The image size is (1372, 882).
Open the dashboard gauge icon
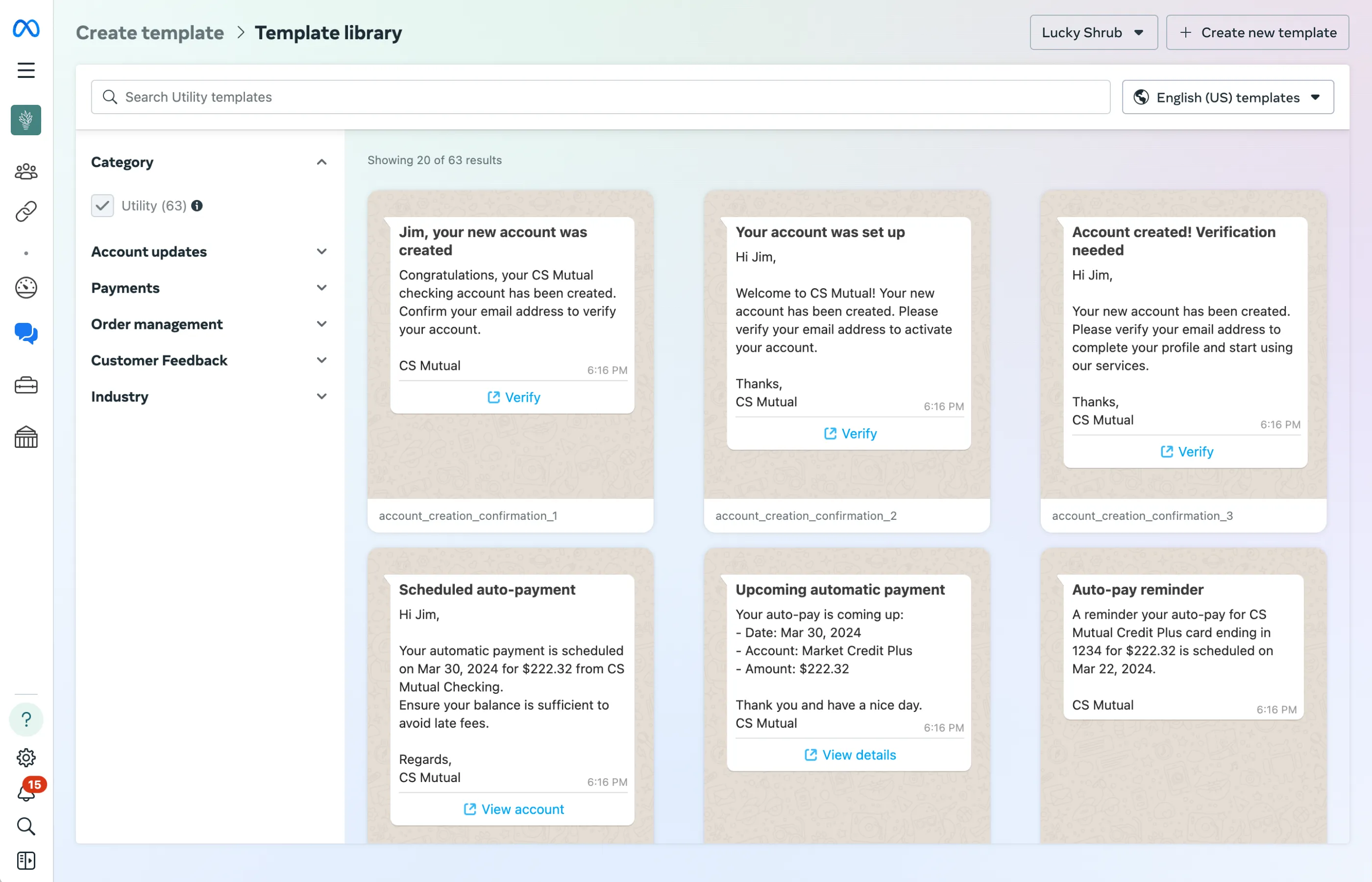click(26, 288)
